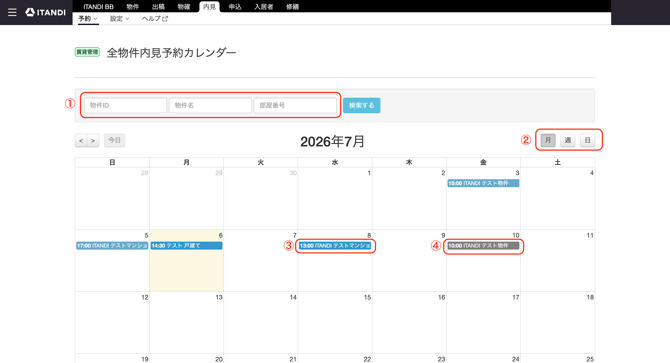Screen dimensions: 670x363
Task: Switch to the 入居者 tab
Action: 264,6
